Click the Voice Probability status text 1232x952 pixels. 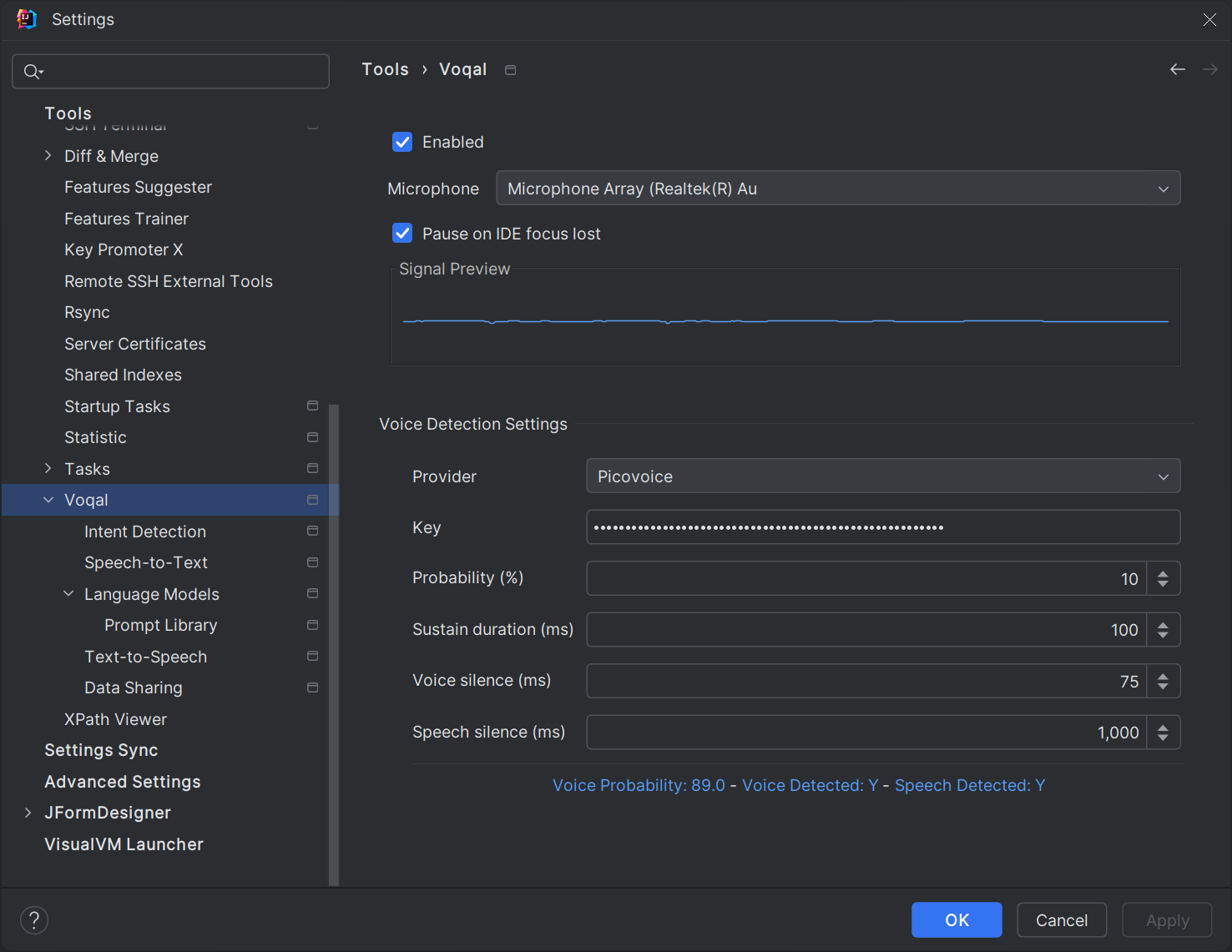tap(639, 785)
